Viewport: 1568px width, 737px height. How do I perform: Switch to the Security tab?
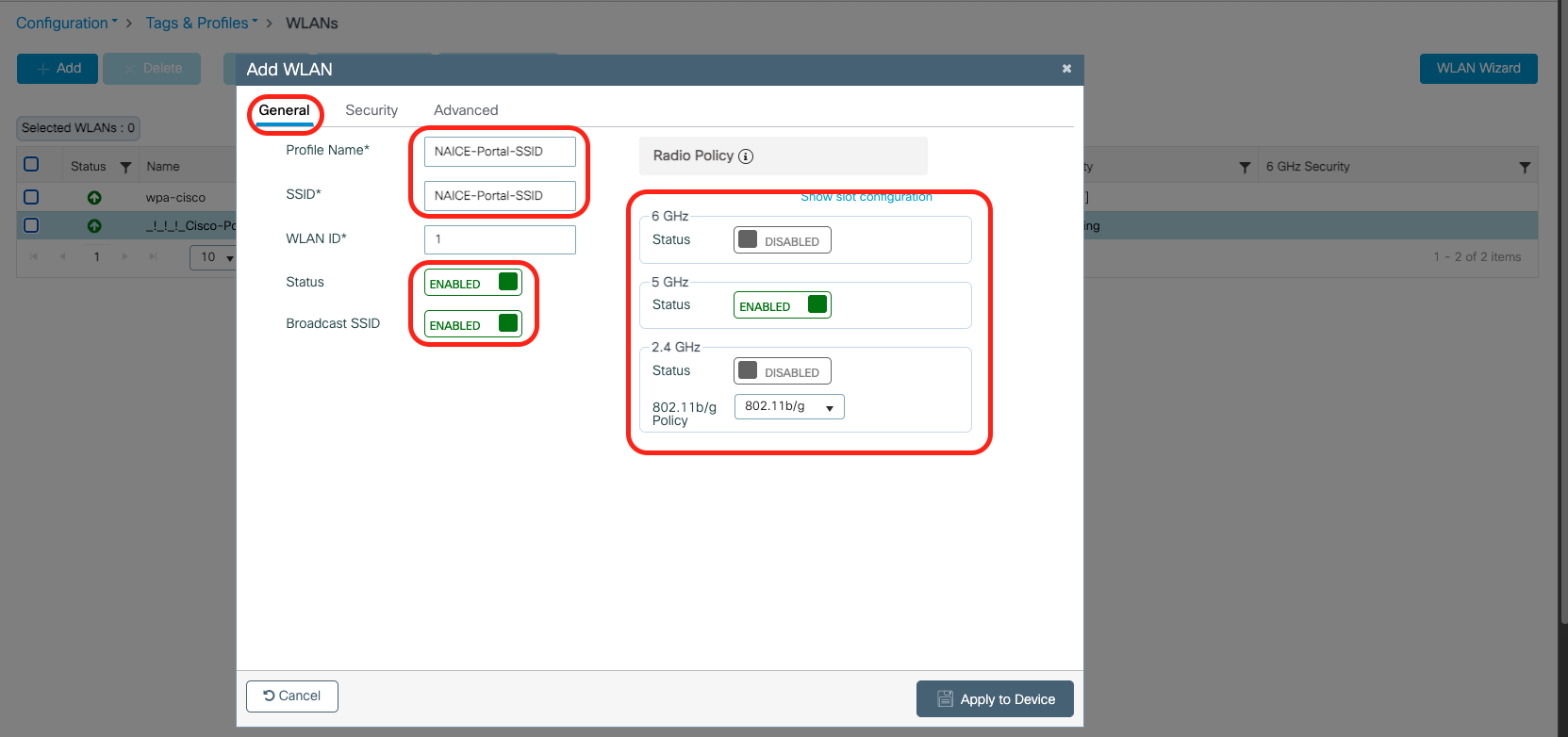click(x=371, y=110)
